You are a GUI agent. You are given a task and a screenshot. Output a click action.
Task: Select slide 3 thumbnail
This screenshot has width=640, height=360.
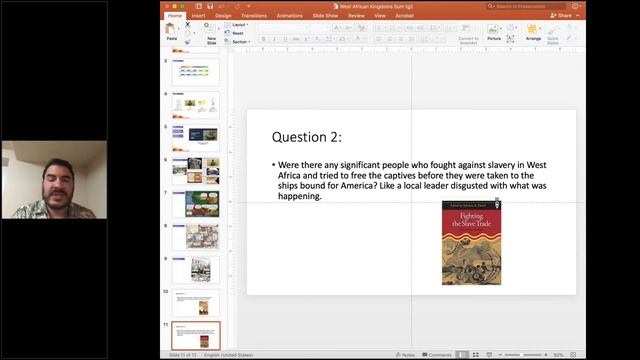pyautogui.click(x=196, y=72)
